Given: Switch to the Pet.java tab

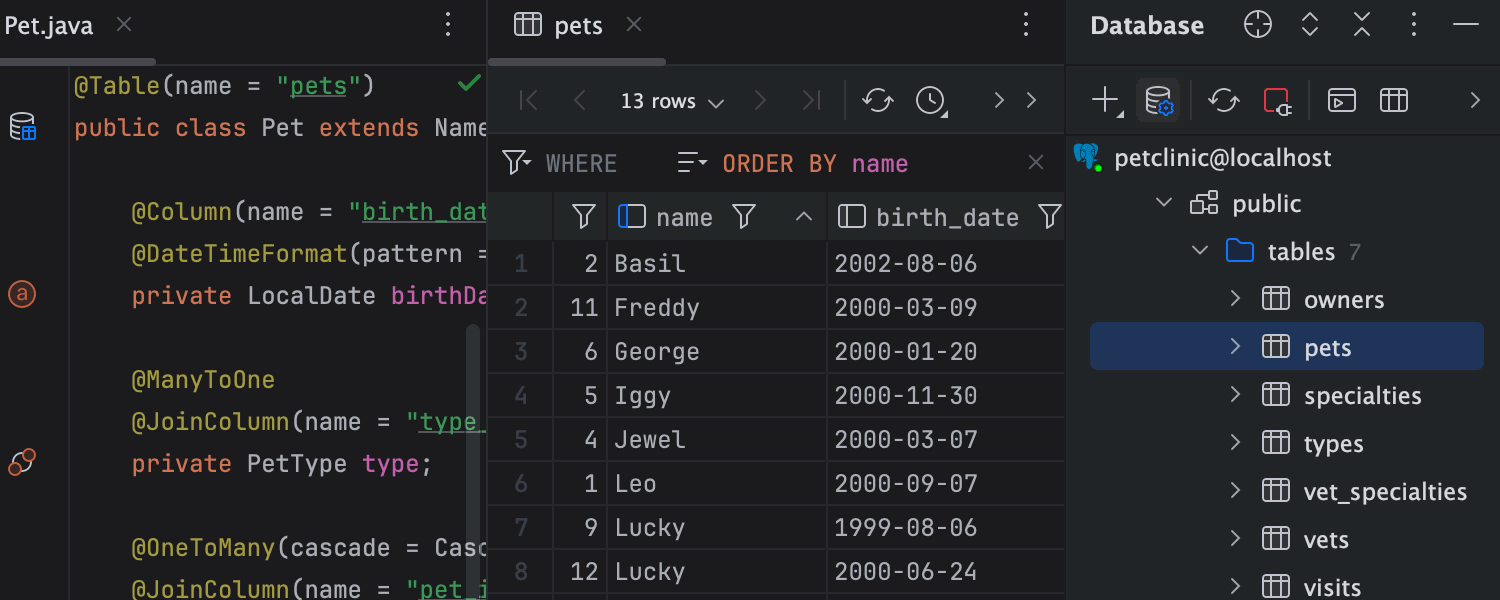Looking at the screenshot, I should click(50, 26).
